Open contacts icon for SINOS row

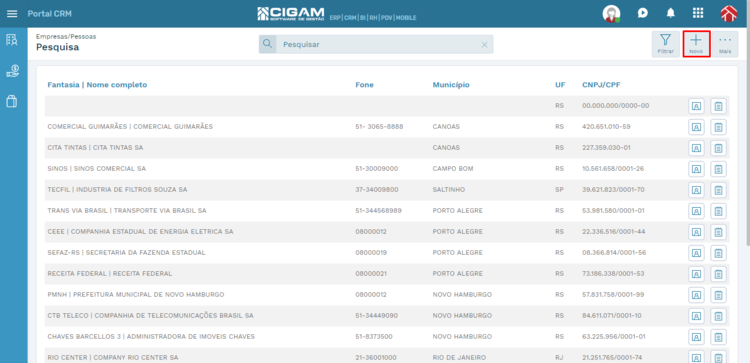pyautogui.click(x=696, y=169)
